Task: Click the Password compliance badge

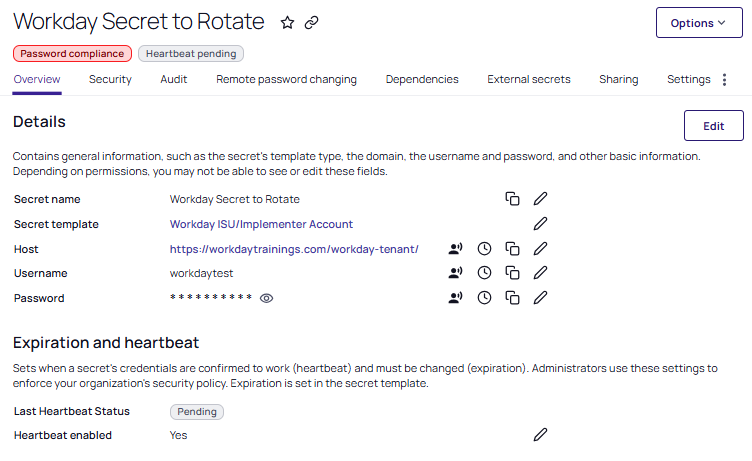Action: click(72, 54)
